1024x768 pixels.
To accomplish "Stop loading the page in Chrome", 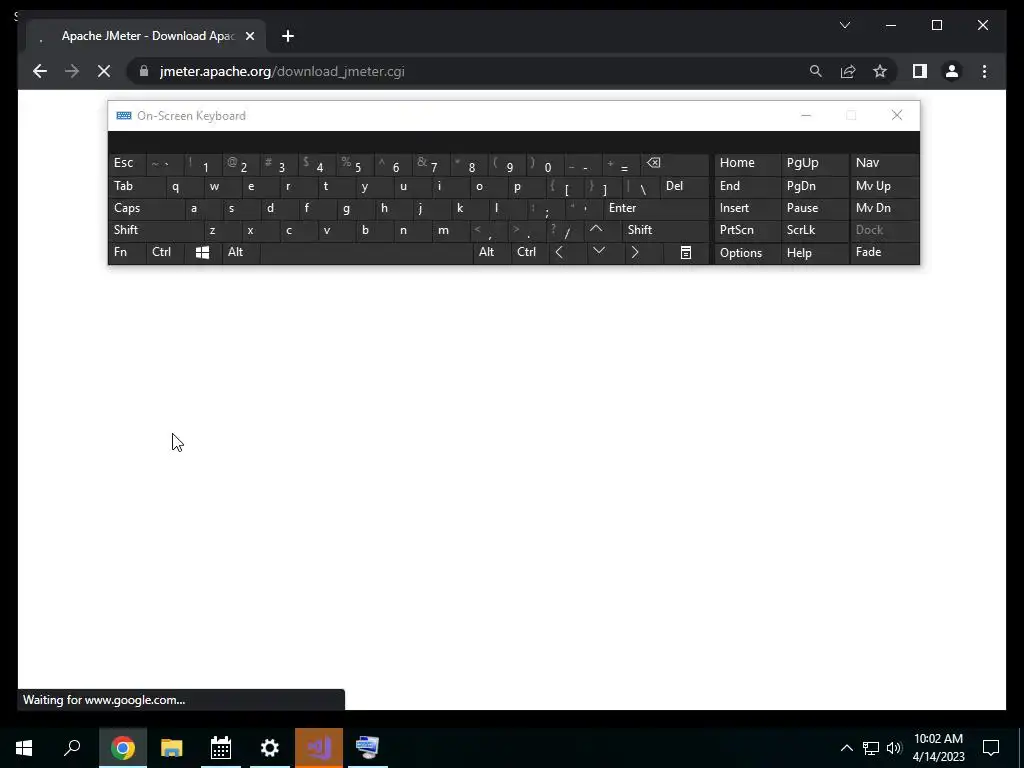I will [104, 71].
